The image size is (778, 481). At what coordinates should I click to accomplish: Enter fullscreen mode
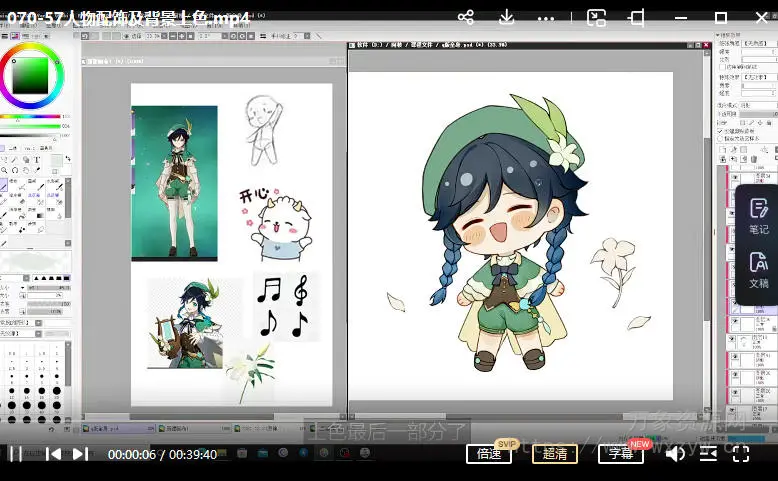click(x=740, y=454)
